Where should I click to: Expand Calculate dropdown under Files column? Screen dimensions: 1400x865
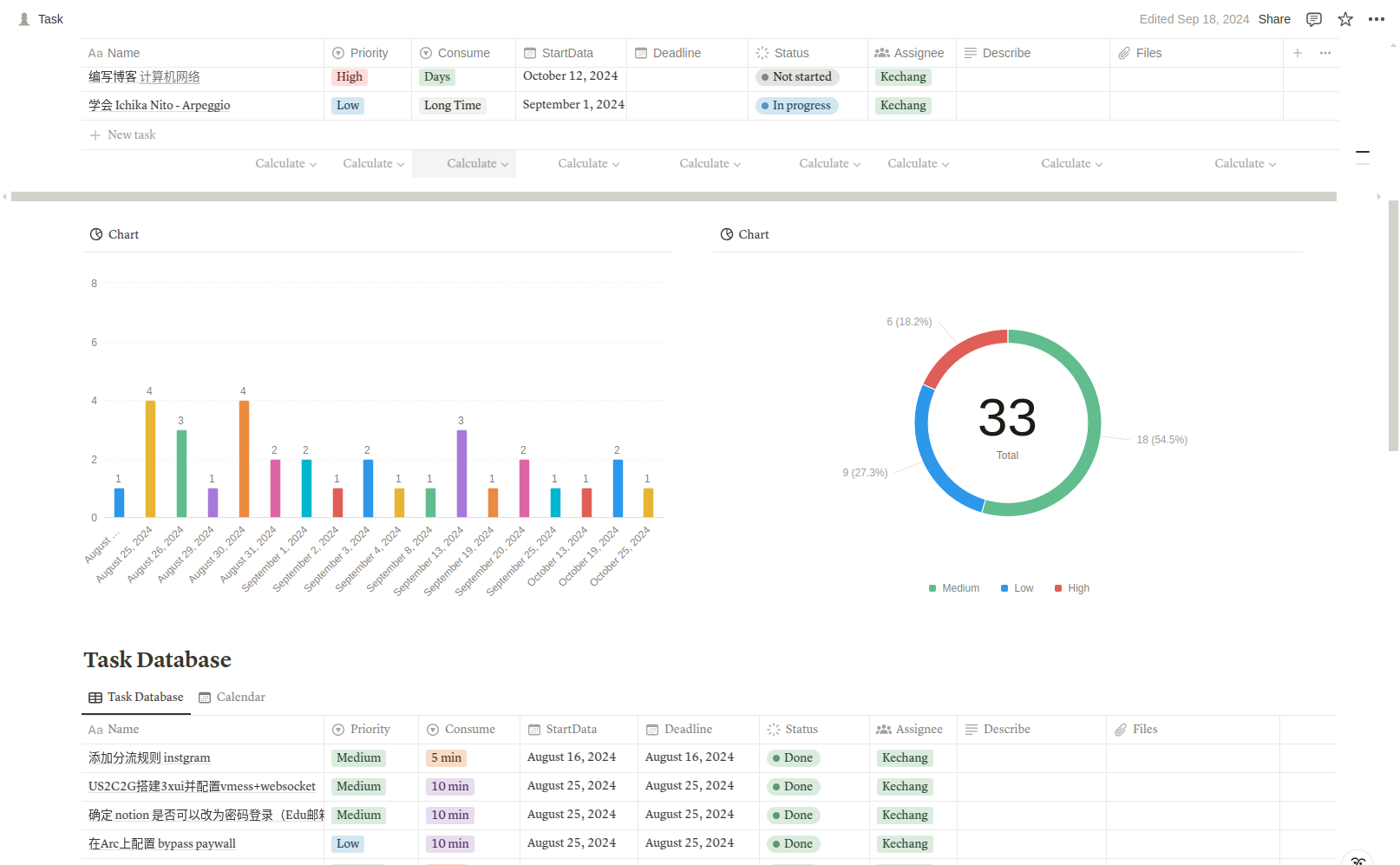click(x=1245, y=163)
